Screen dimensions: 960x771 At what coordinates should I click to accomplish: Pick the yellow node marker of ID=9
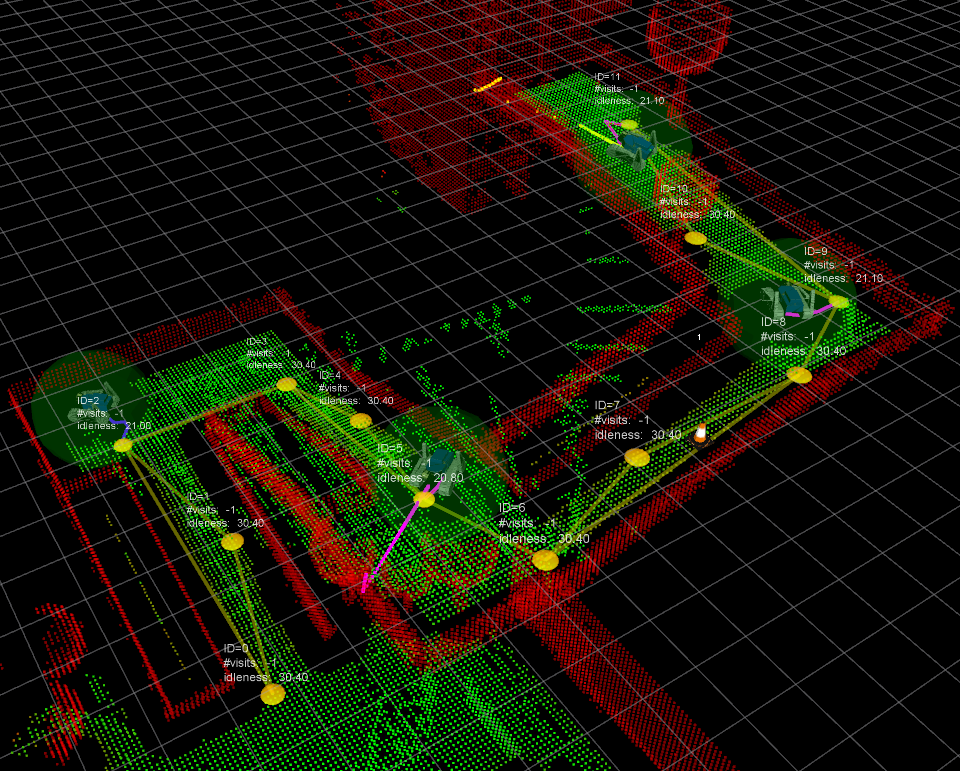tap(839, 302)
